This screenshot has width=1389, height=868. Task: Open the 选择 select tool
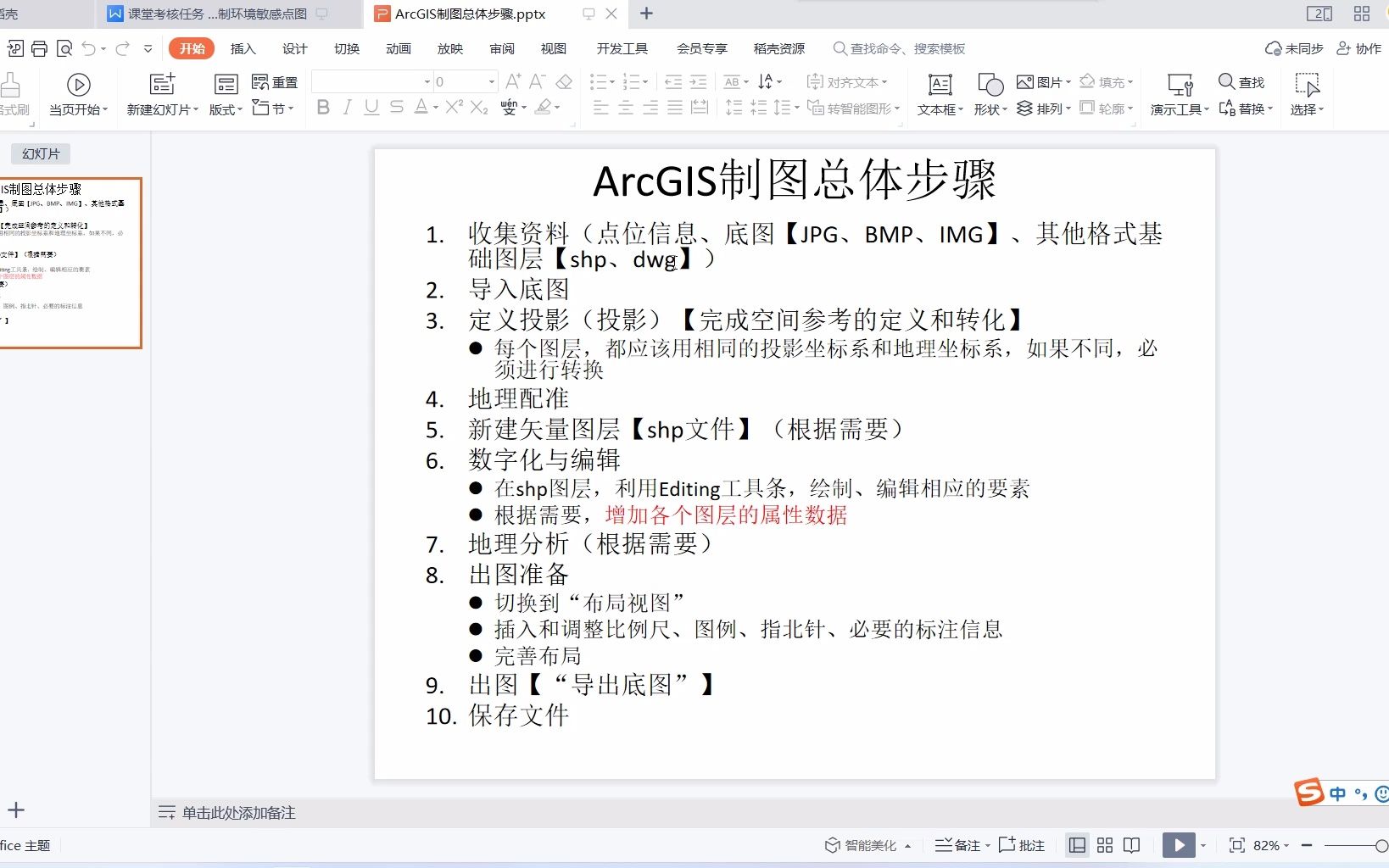point(1307,95)
